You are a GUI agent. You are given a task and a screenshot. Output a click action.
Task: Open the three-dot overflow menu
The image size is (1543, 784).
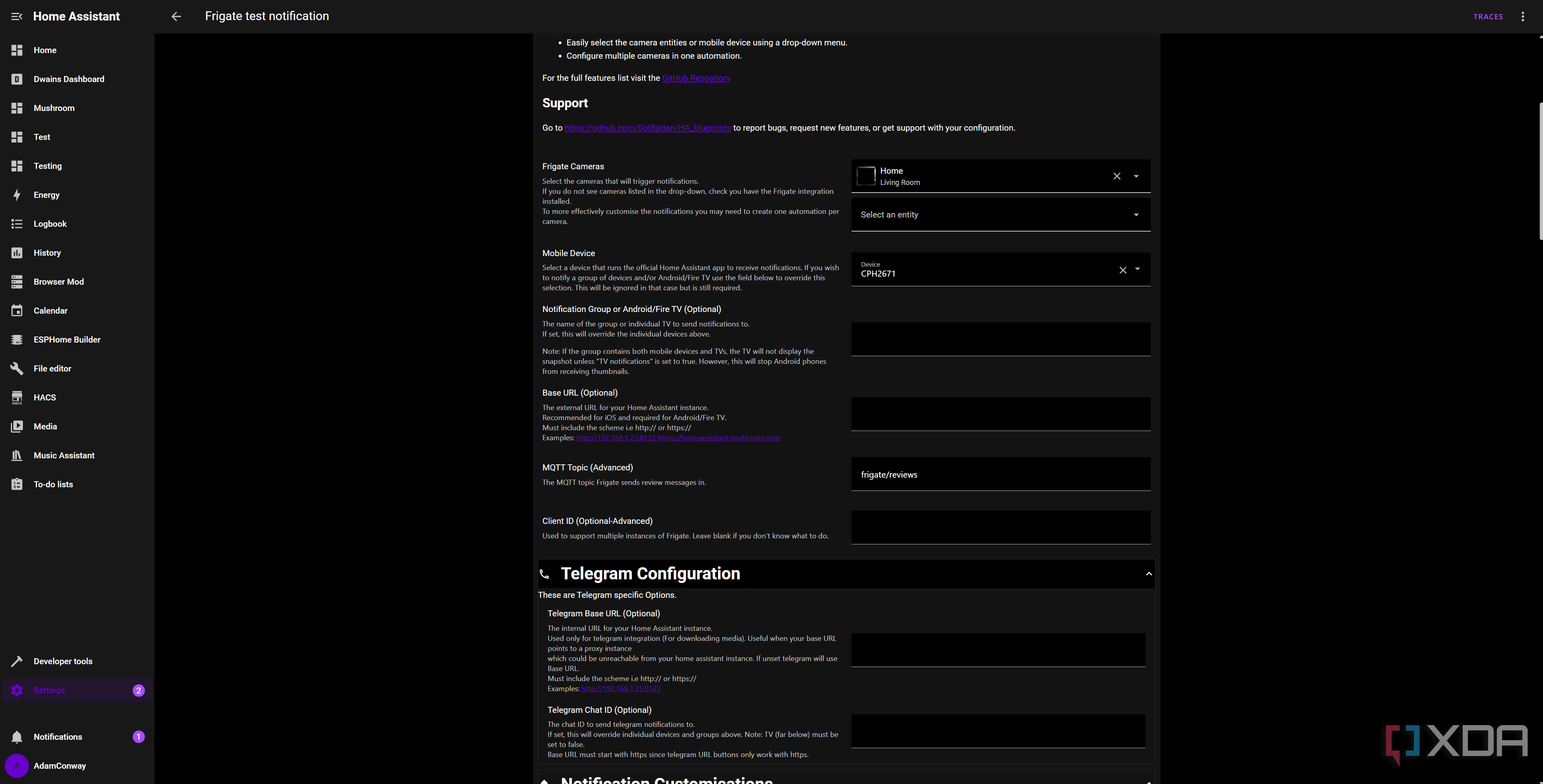[1522, 17]
